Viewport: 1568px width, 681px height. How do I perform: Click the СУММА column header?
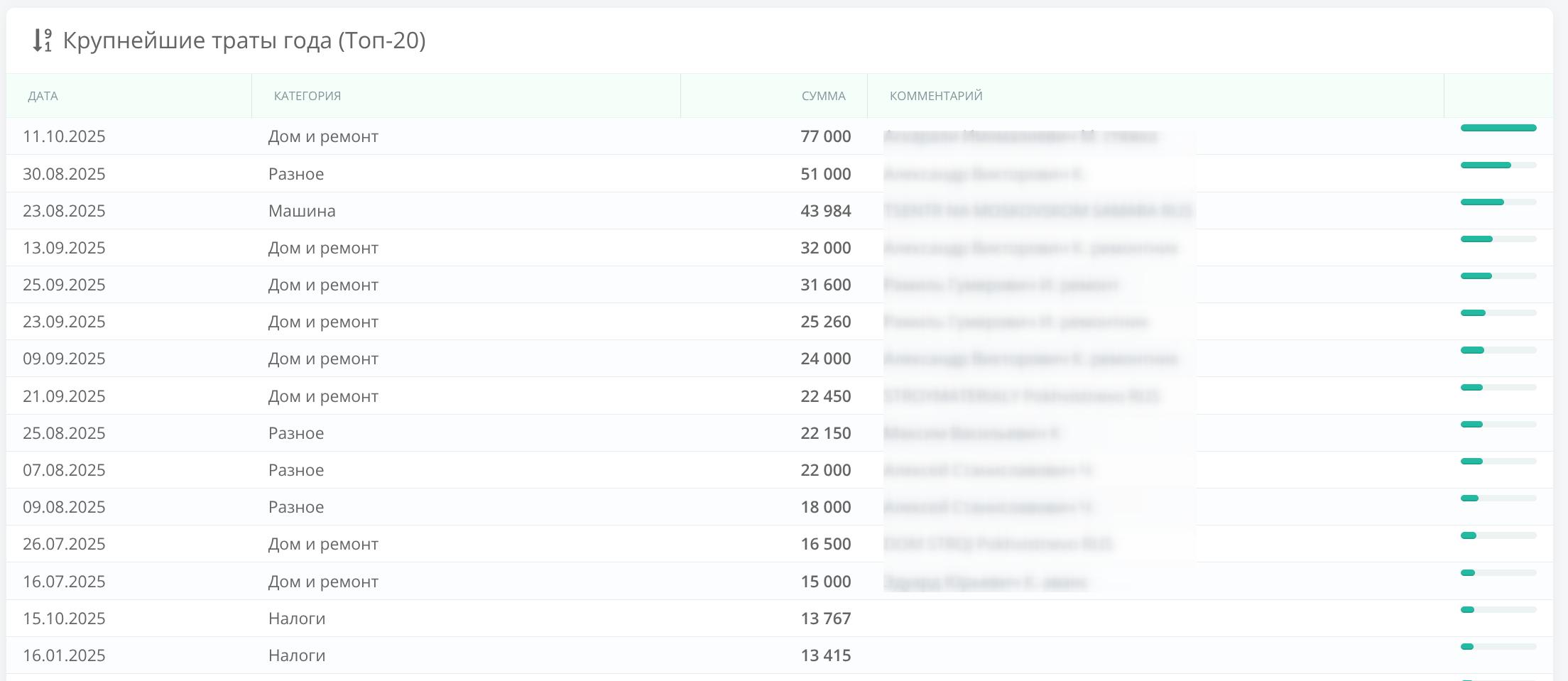(x=823, y=96)
